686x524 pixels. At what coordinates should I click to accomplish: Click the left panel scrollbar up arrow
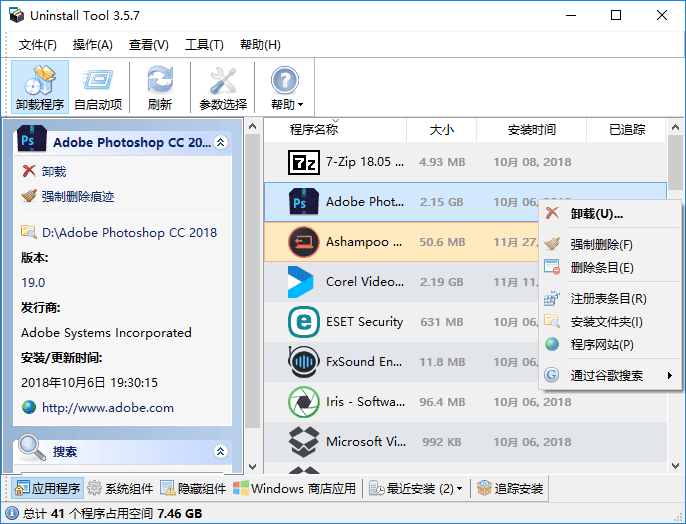click(x=252, y=126)
